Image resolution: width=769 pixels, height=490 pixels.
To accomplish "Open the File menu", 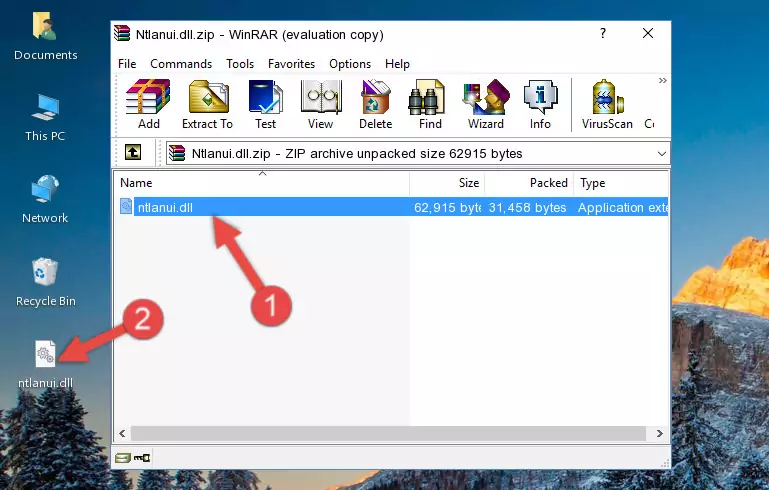I will pos(127,64).
